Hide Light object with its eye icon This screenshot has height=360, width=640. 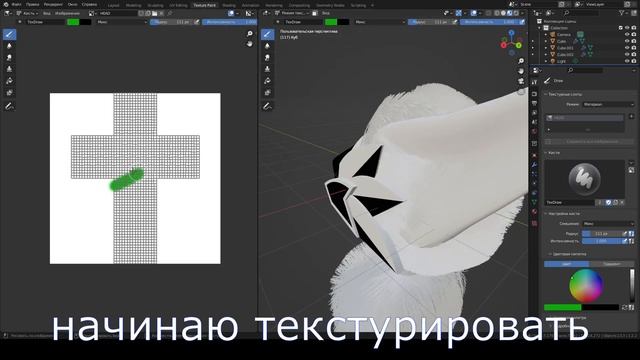coord(627,61)
